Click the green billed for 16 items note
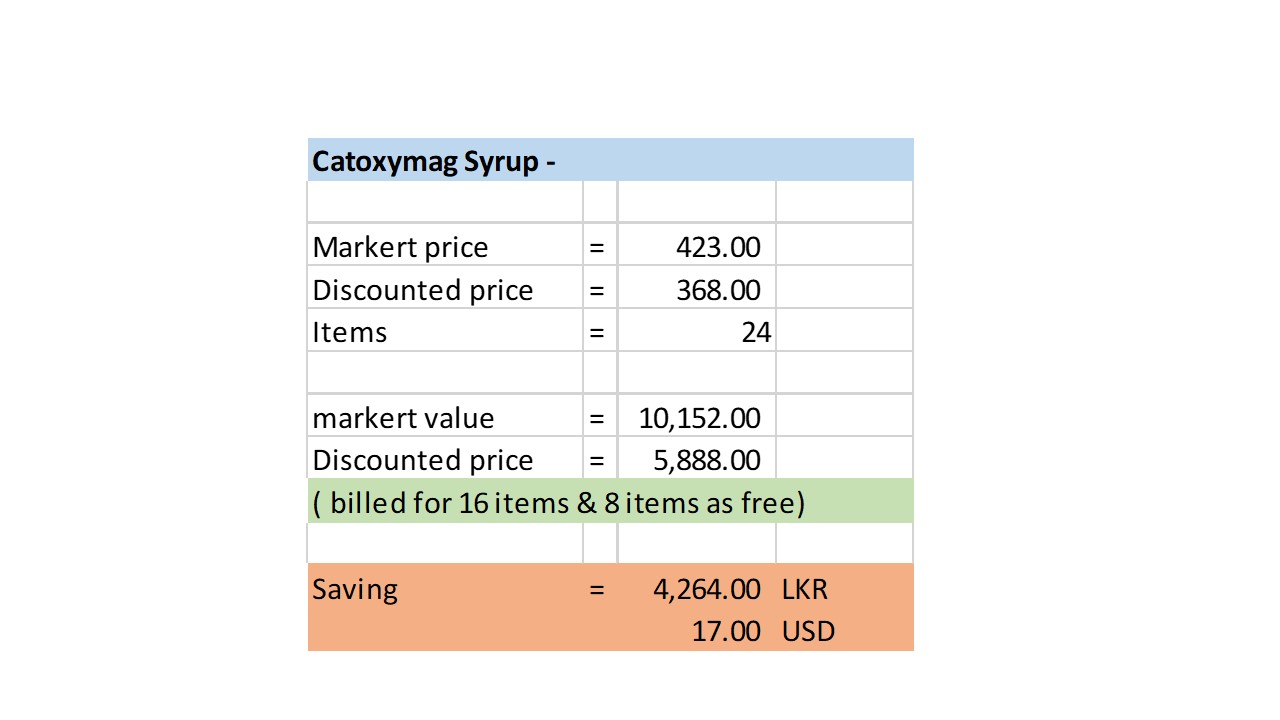This screenshot has height=720, width=1280. tap(610, 501)
